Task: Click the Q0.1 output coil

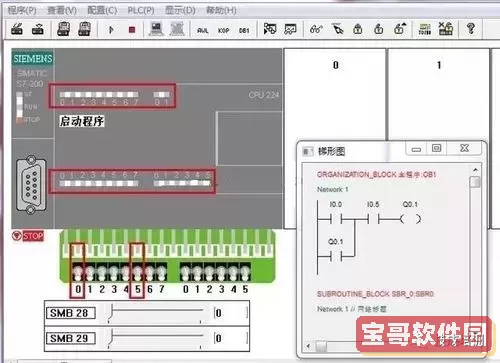Action: [x=410, y=219]
